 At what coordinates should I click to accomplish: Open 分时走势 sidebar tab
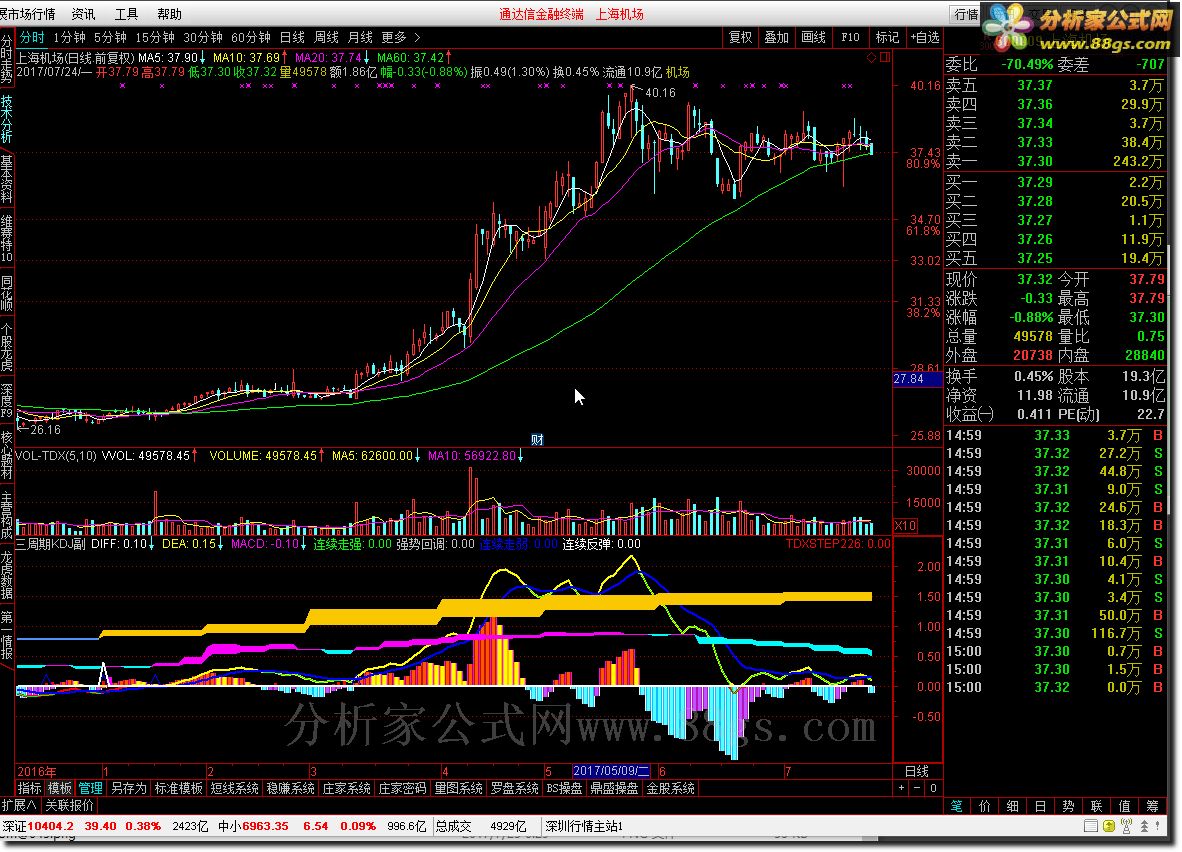pos(7,58)
